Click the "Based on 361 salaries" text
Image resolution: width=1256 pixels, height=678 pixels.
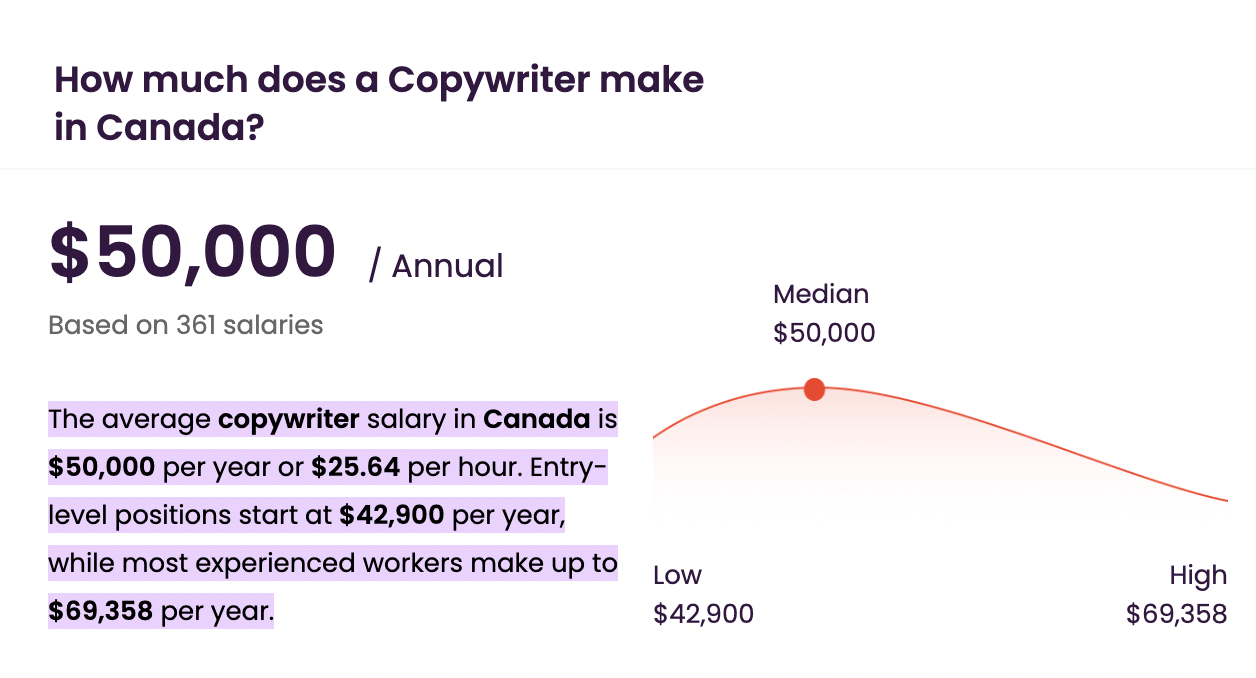tap(186, 325)
